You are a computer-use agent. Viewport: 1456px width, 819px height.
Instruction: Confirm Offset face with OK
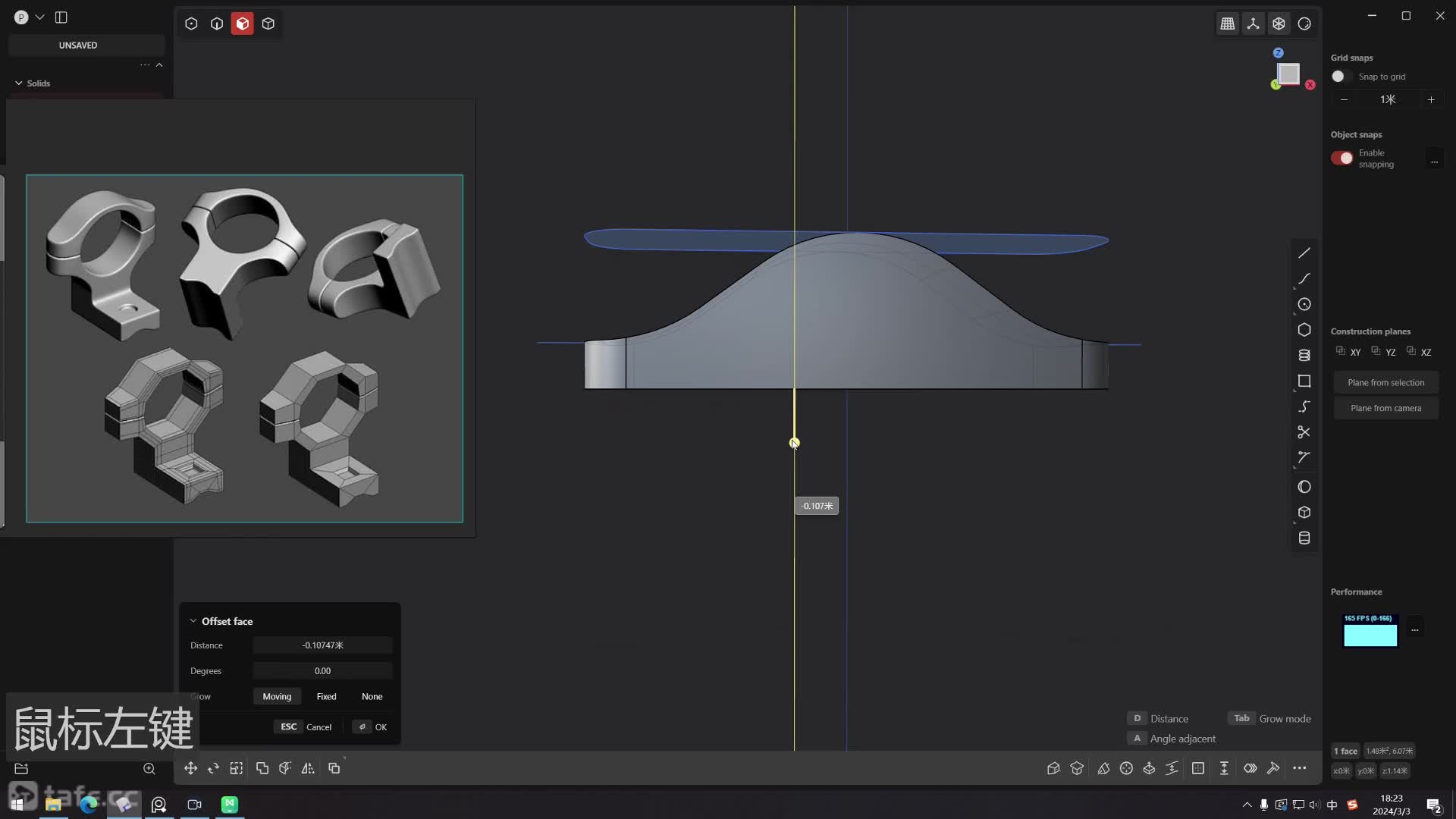pyautogui.click(x=371, y=727)
